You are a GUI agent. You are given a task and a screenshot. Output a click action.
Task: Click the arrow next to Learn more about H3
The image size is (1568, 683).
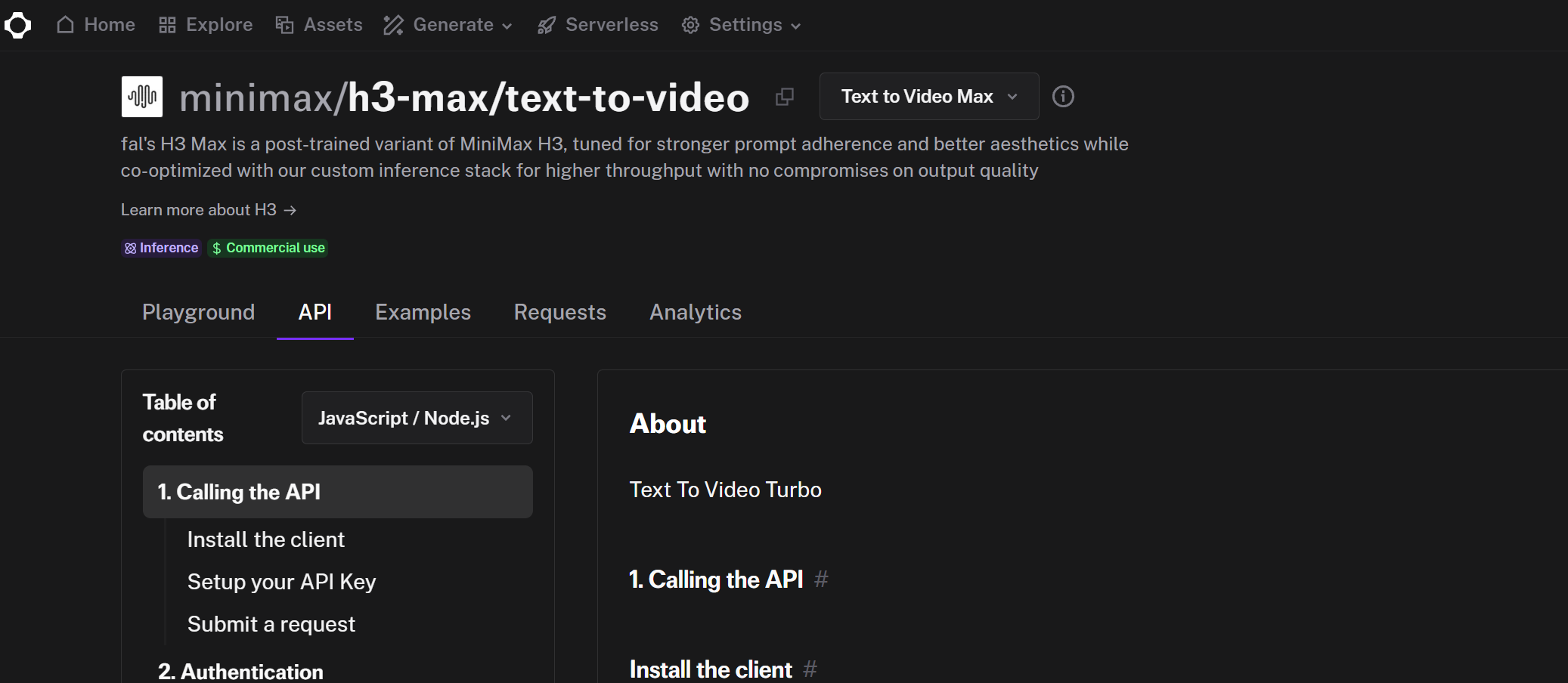290,210
